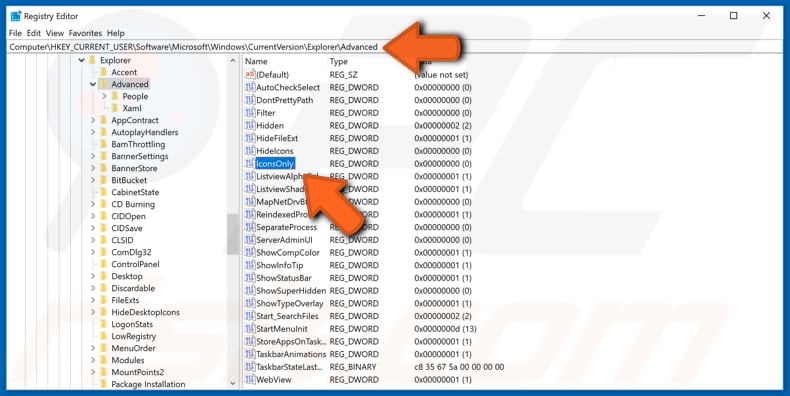Select the BamThrottling folder icon
The height and width of the screenshot is (396, 790).
103,144
